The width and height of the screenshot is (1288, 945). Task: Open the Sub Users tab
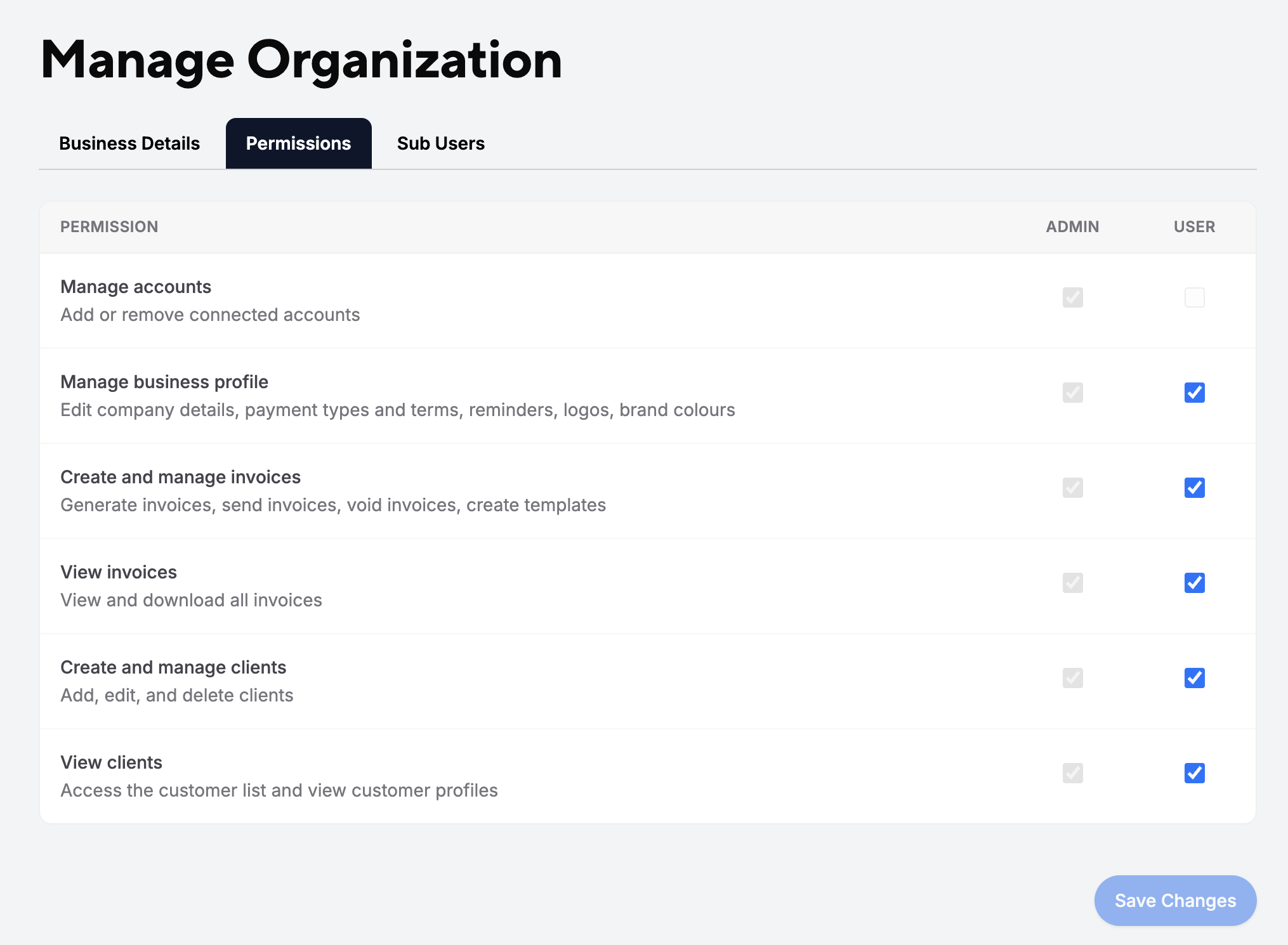(x=441, y=143)
